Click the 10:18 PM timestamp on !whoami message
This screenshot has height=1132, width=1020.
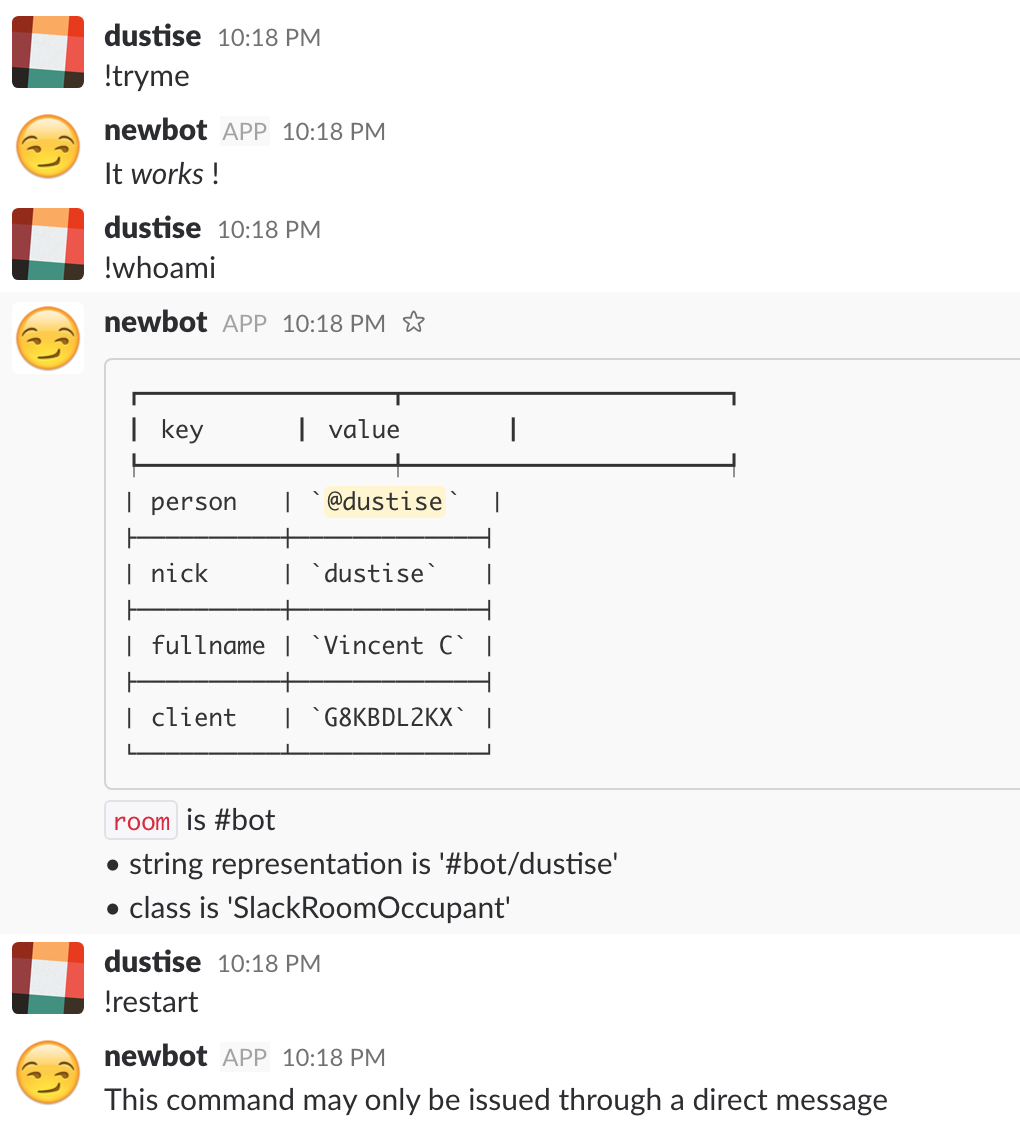coord(269,230)
